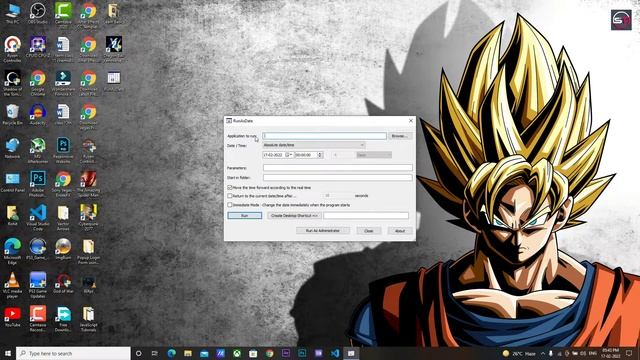The height and width of the screenshot is (360, 640).
Task: Open the taskbar clock and date
Action: click(x=611, y=353)
